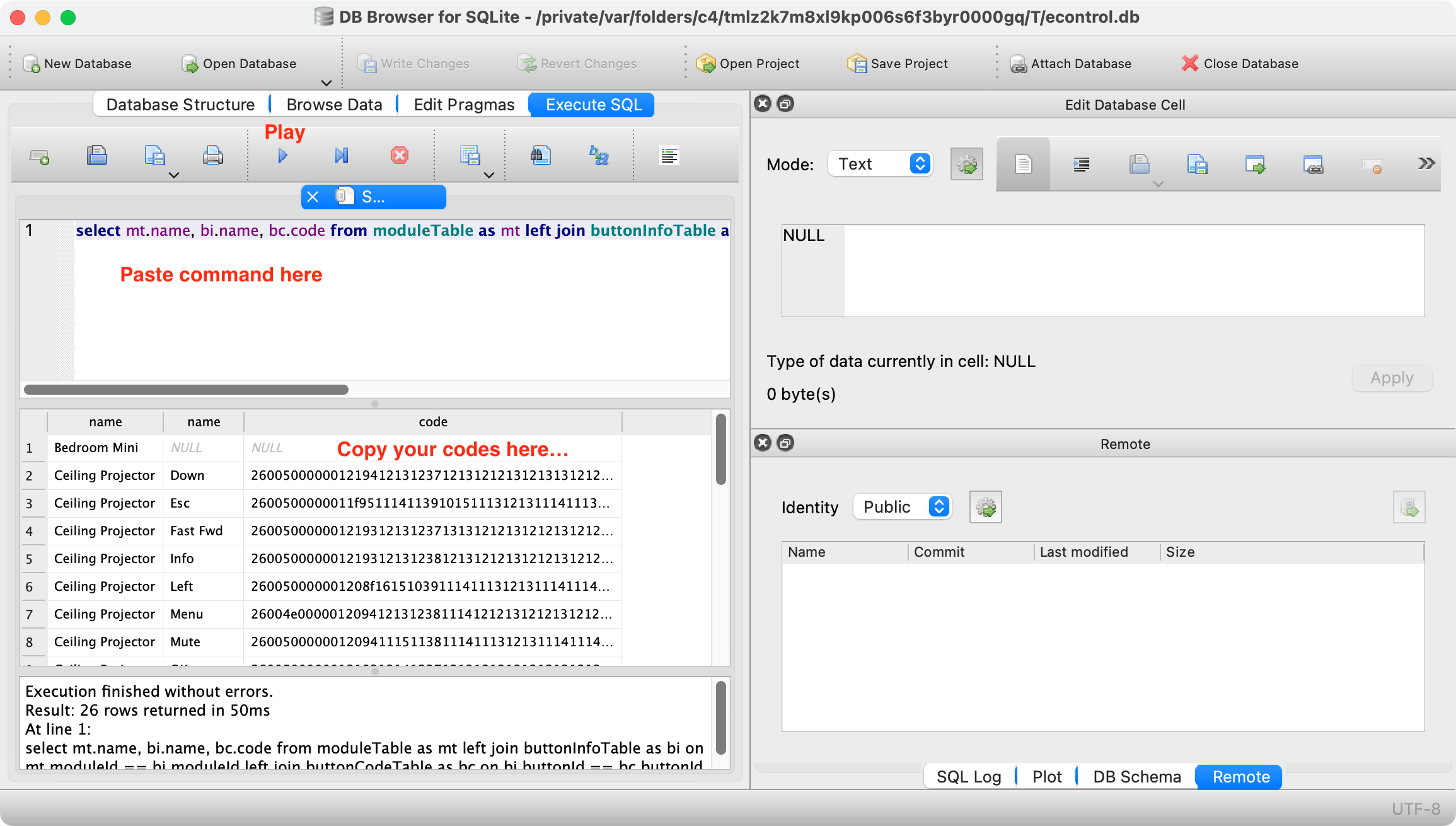The width and height of the screenshot is (1456, 826).
Task: Open the Mode Text dropdown
Action: click(880, 164)
